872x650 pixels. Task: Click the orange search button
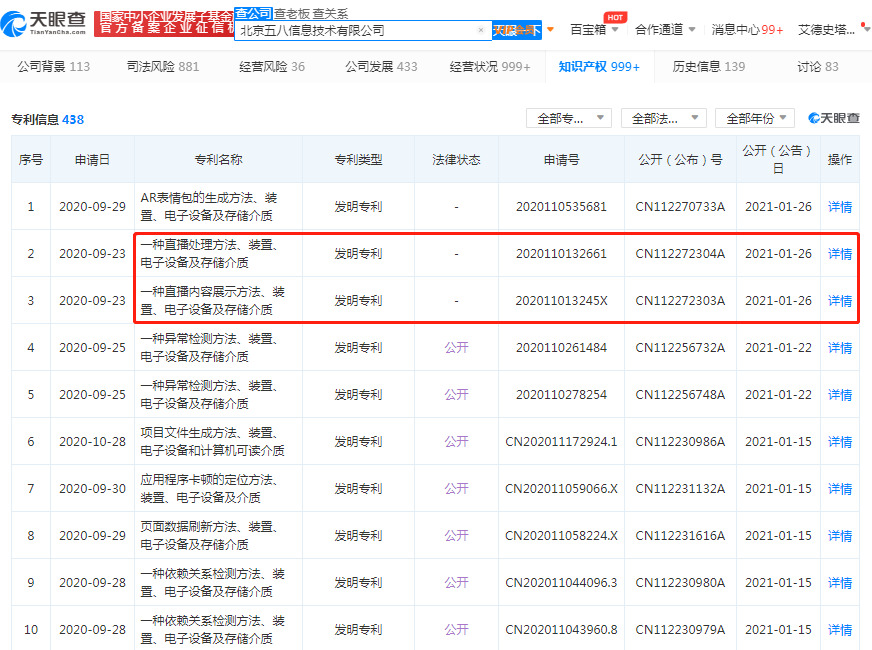coord(517,30)
